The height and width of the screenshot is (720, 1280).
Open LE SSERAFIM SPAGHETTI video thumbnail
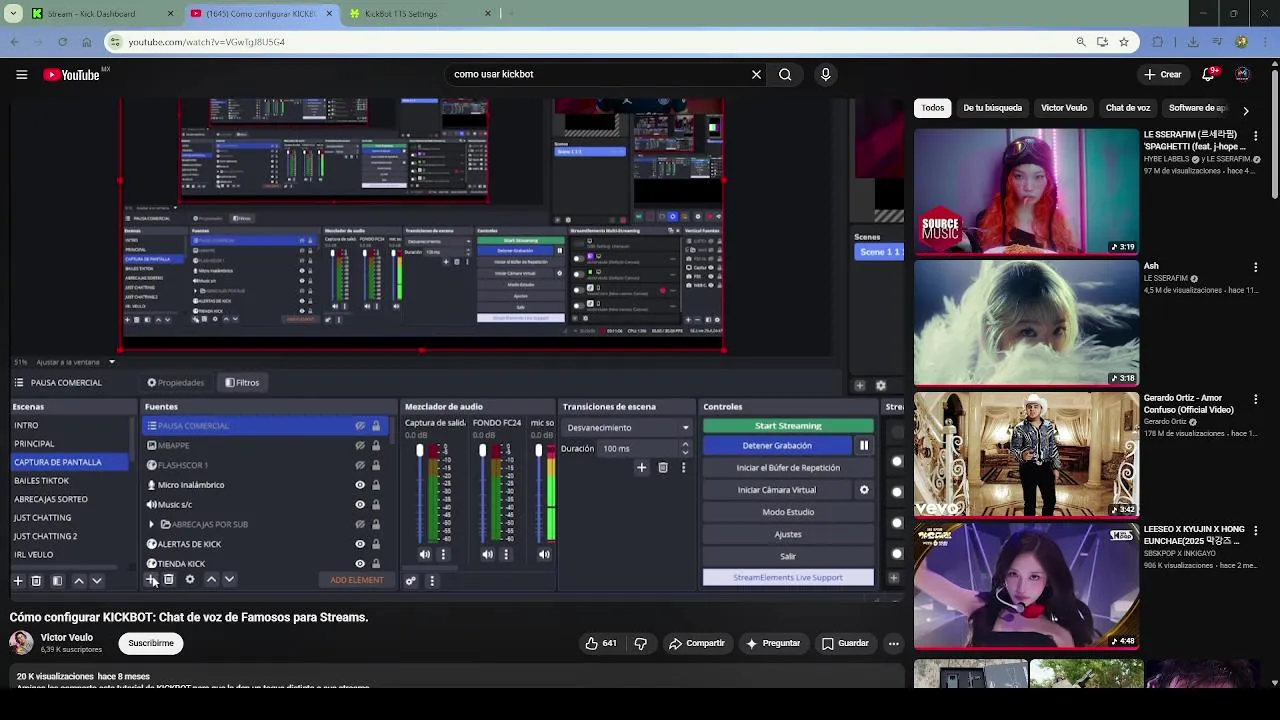1026,191
